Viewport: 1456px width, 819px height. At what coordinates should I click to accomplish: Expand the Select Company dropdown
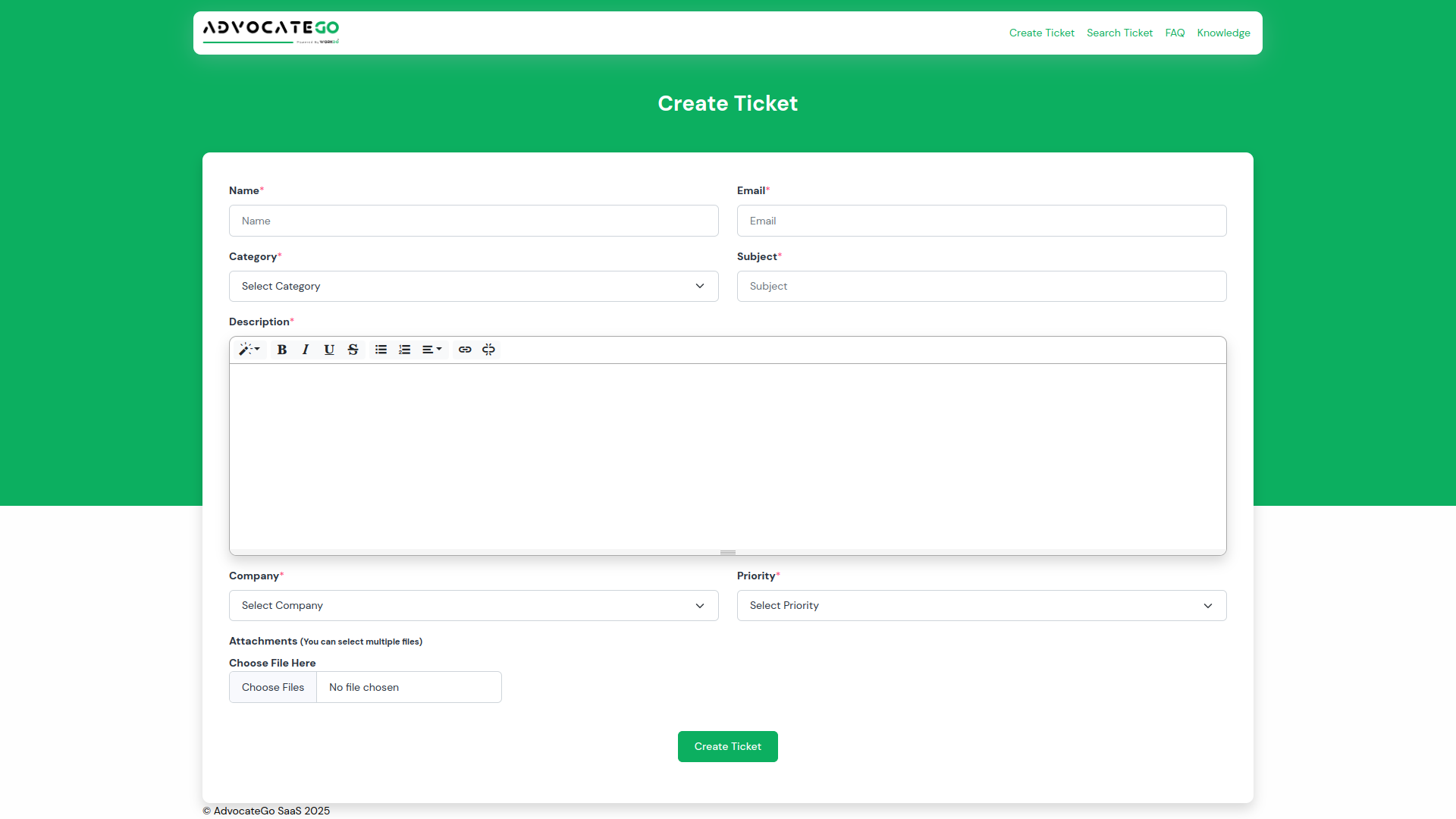pyautogui.click(x=473, y=606)
